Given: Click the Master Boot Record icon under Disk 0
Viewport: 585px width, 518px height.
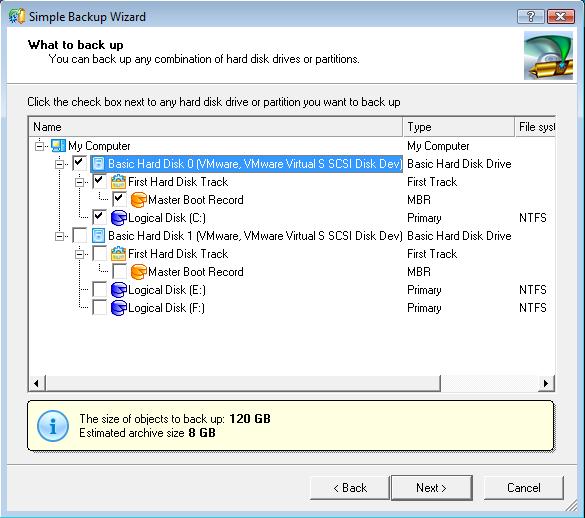Looking at the screenshot, I should coord(138,200).
